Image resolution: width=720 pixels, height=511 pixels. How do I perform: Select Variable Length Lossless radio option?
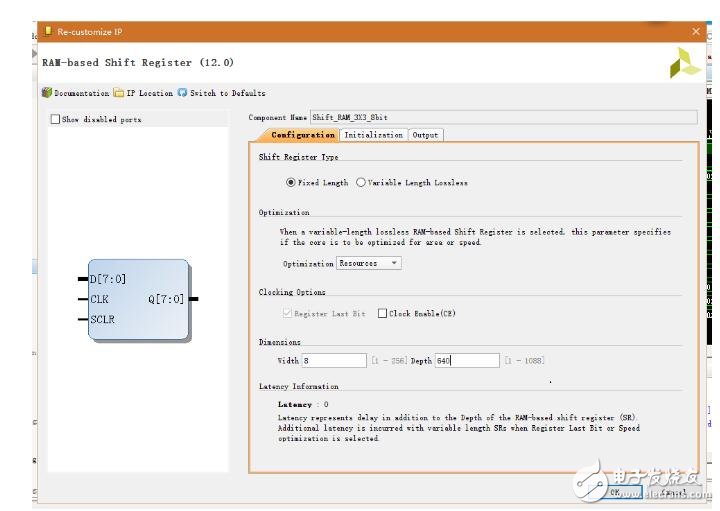coord(361,182)
